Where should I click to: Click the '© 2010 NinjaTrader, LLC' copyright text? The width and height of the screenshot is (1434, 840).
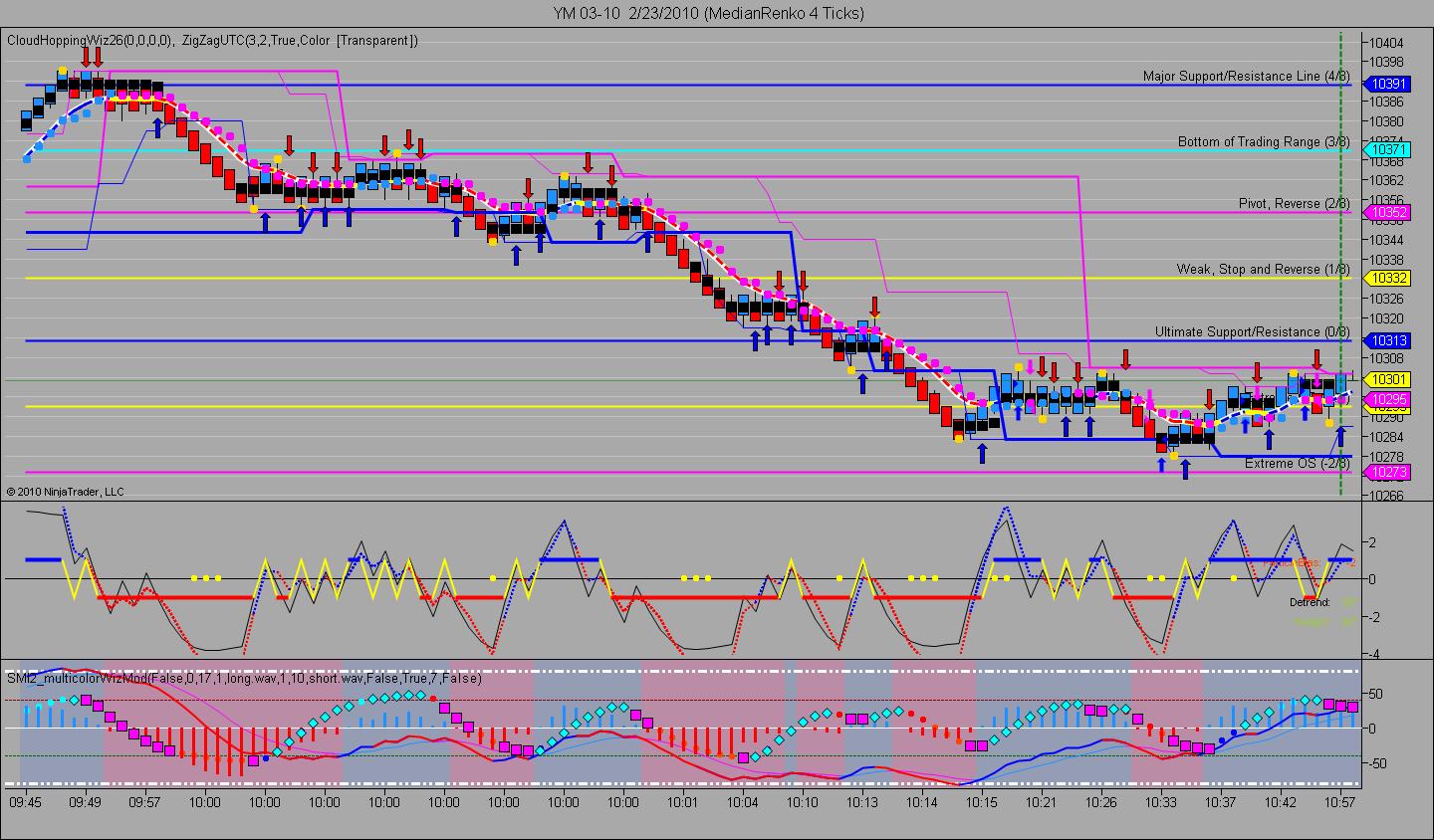point(65,491)
